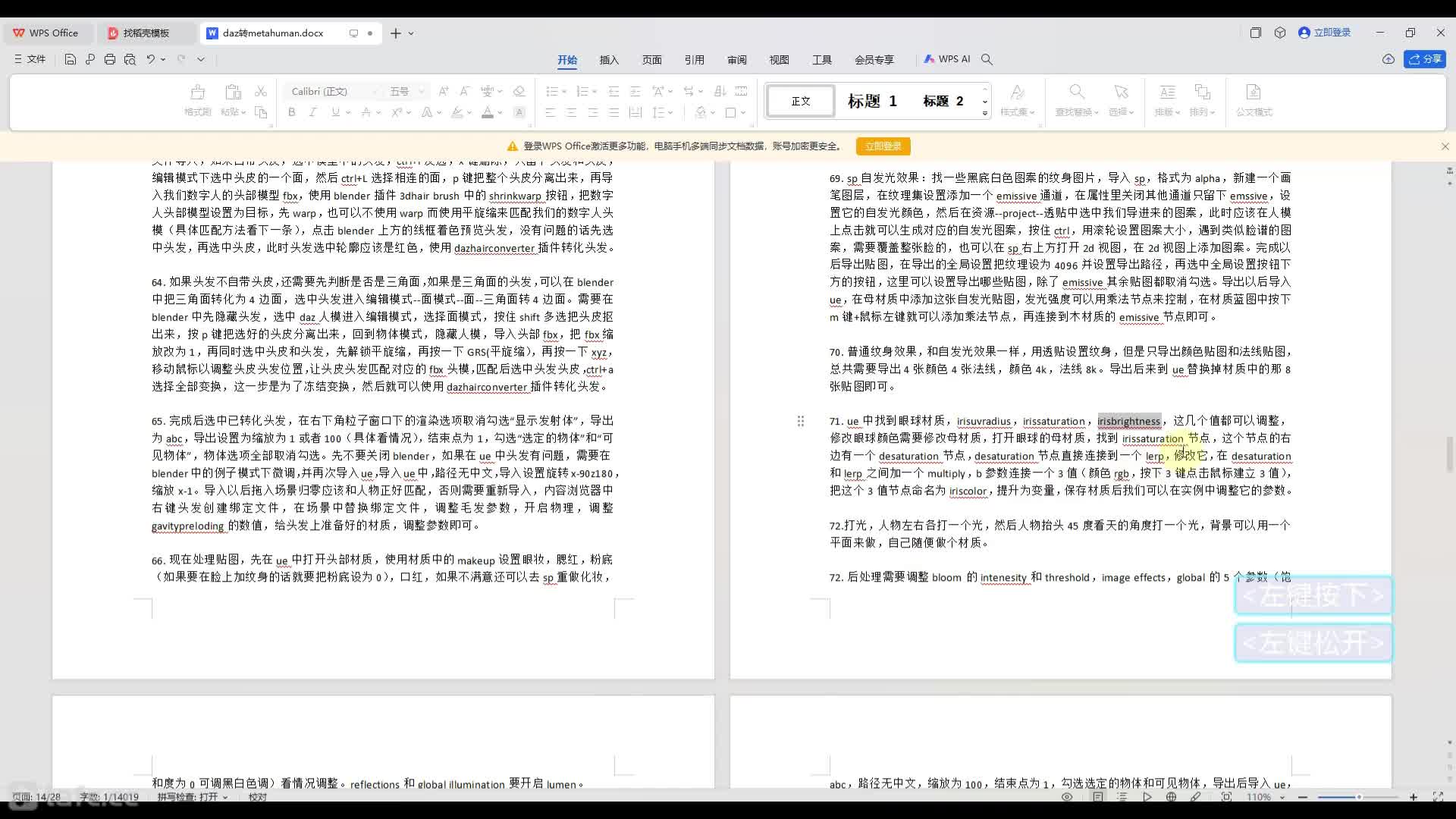The image size is (1456, 819).
Task: Switch to outline view in status bar
Action: click(x=1122, y=797)
